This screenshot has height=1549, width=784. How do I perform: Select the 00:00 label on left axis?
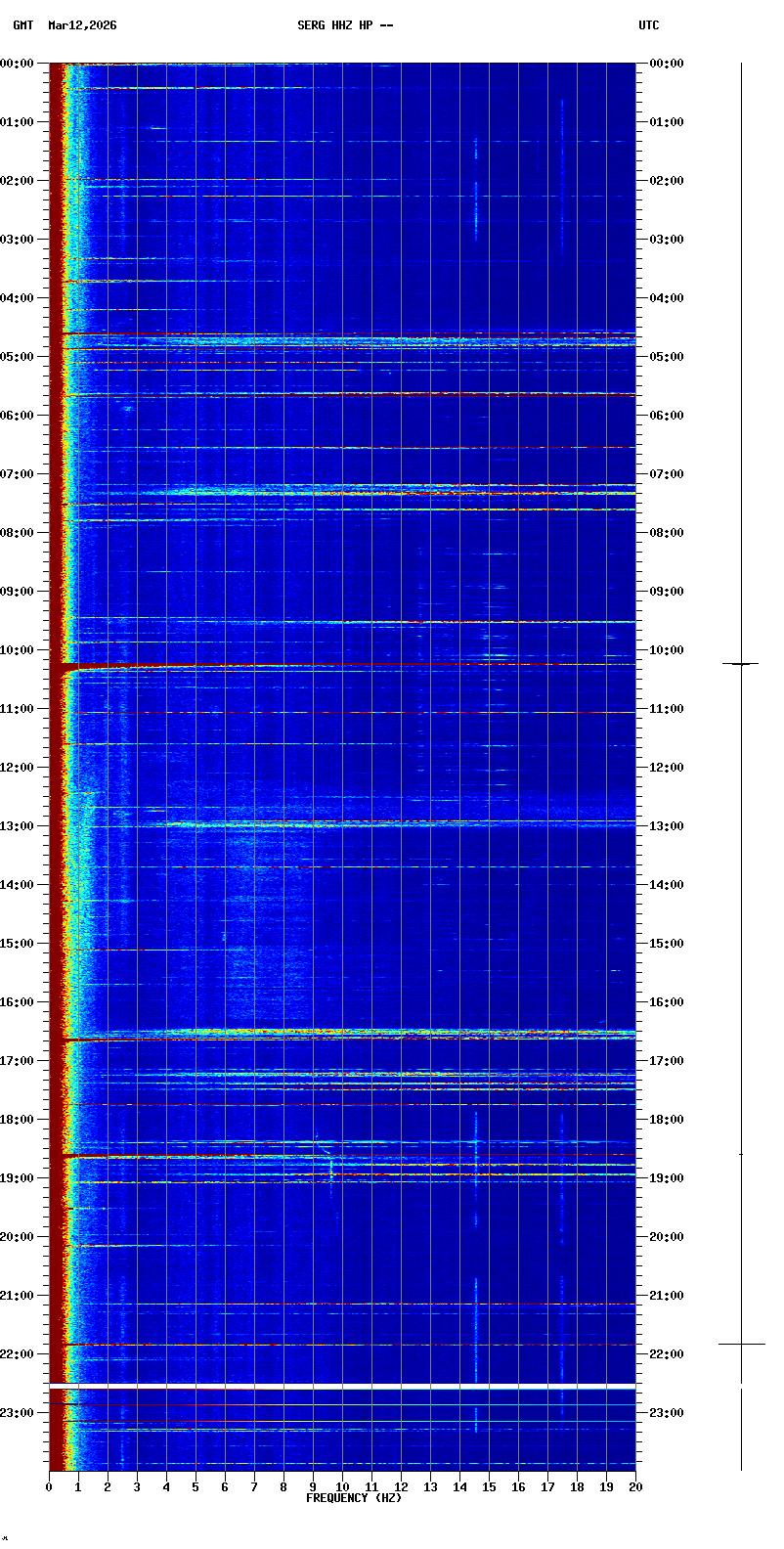(x=17, y=64)
